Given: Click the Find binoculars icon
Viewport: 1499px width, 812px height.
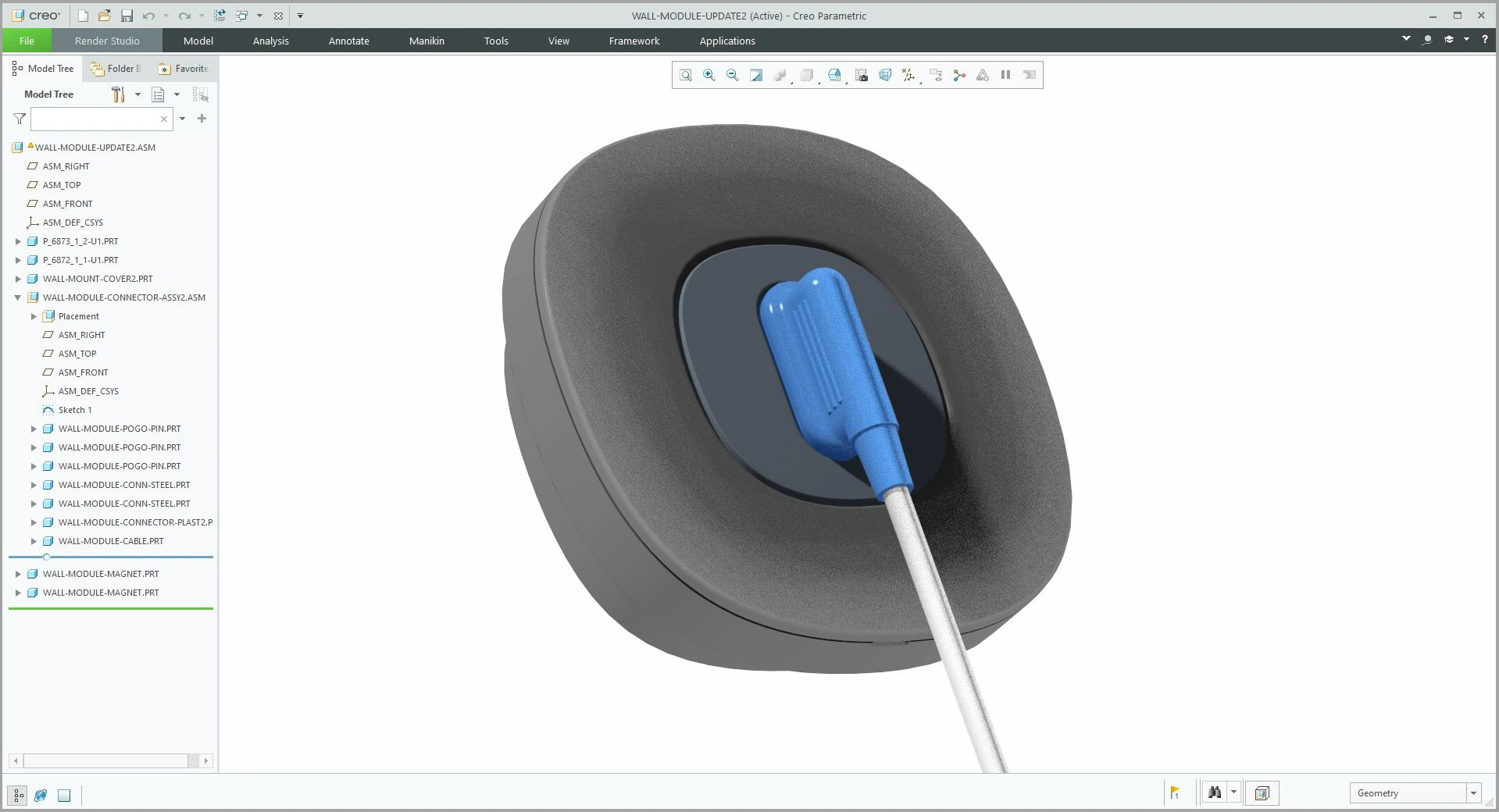Looking at the screenshot, I should coord(1215,792).
